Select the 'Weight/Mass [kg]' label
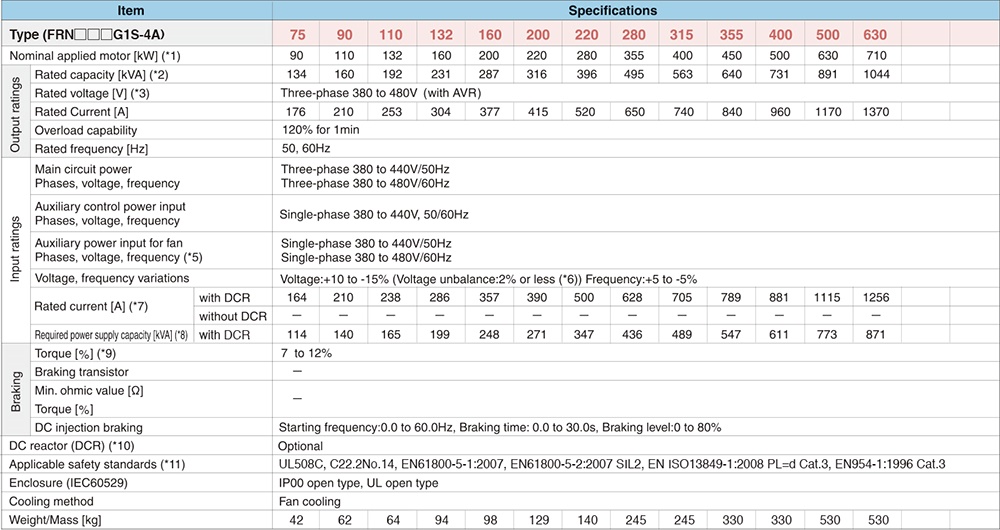Viewport: 1000px width, 530px height. click(54, 520)
